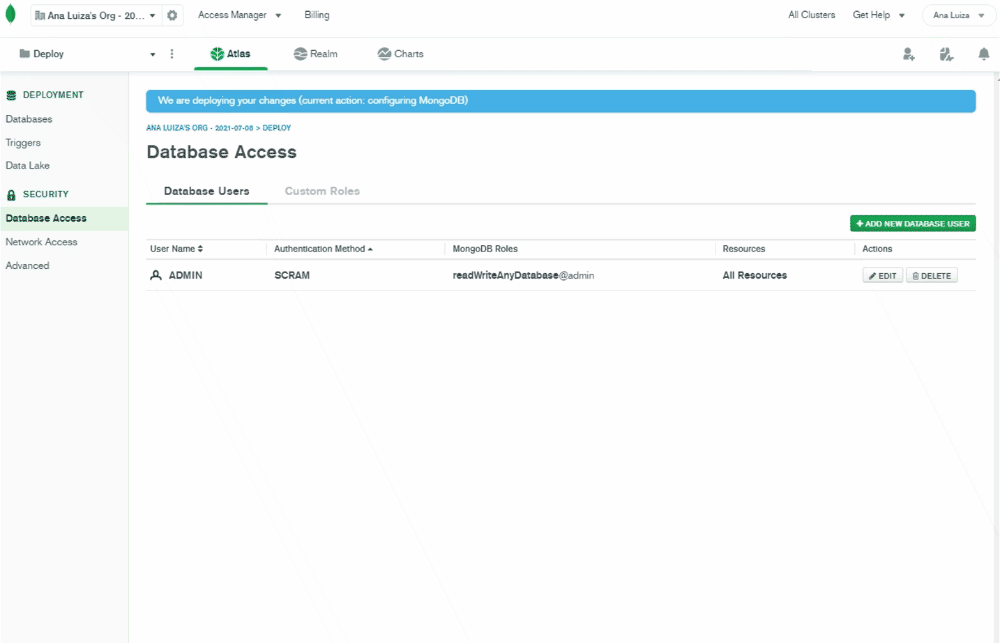Switch to the Charts tab
This screenshot has height=643, width=1000.
(401, 54)
